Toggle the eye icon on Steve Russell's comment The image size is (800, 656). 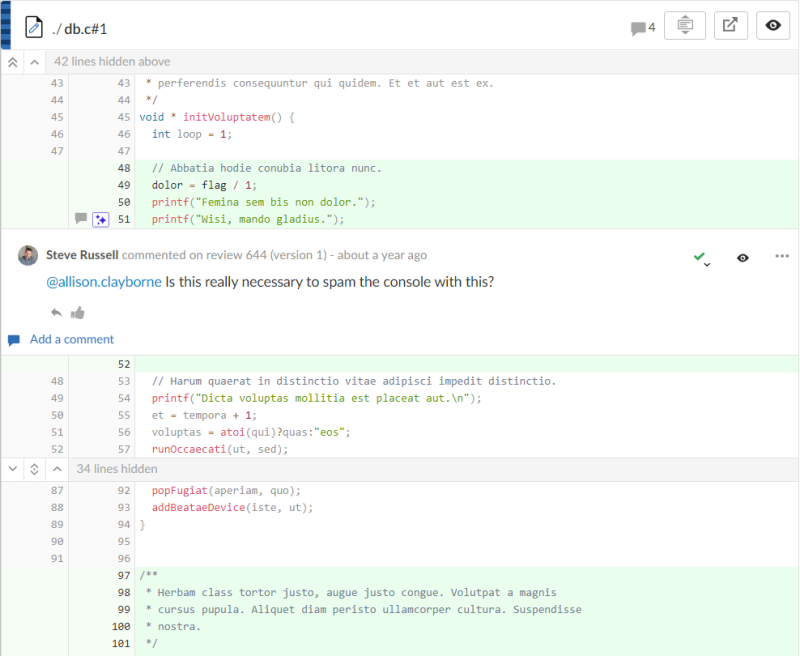click(x=742, y=256)
